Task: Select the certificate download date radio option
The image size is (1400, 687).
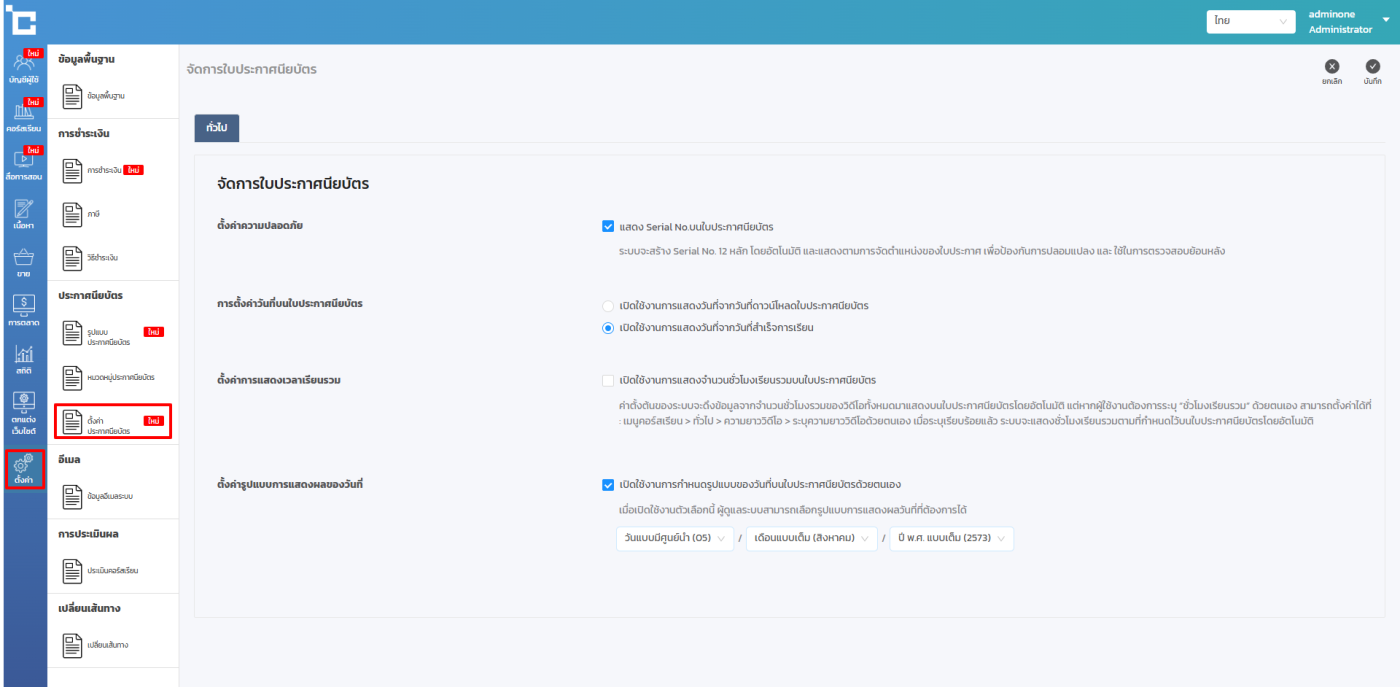Action: (x=608, y=305)
